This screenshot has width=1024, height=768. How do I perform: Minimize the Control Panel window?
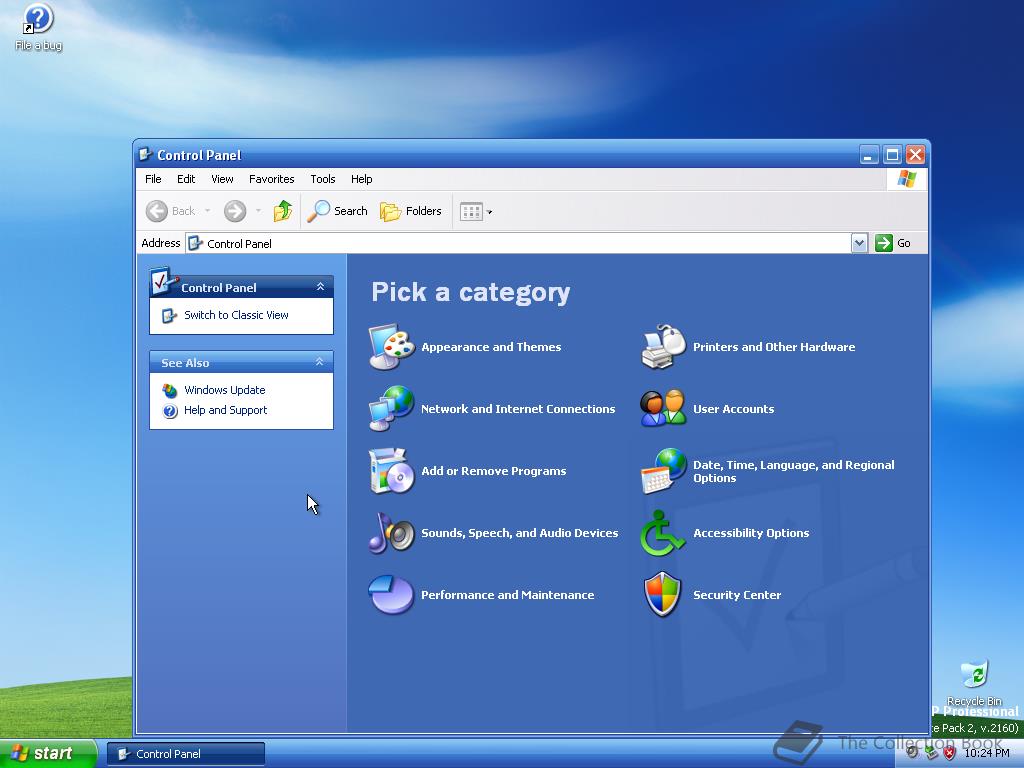coord(869,155)
